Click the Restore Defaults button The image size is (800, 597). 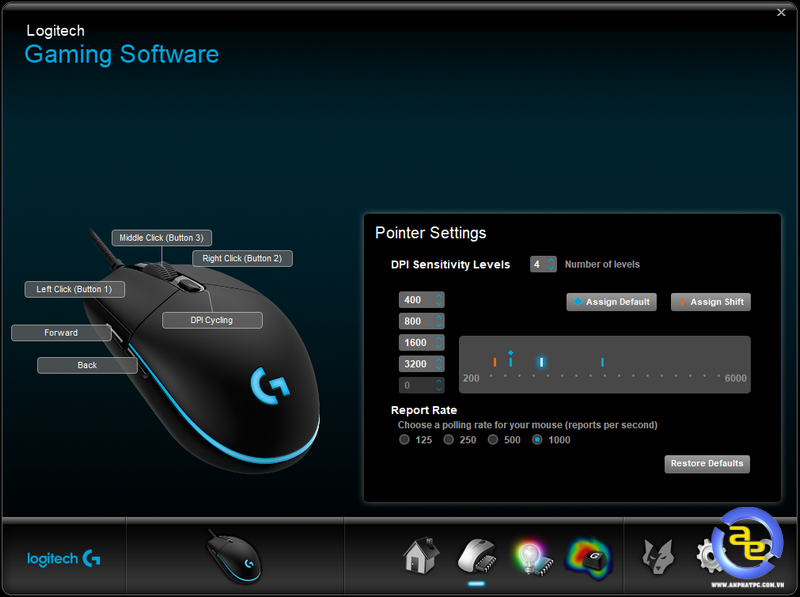pos(707,464)
